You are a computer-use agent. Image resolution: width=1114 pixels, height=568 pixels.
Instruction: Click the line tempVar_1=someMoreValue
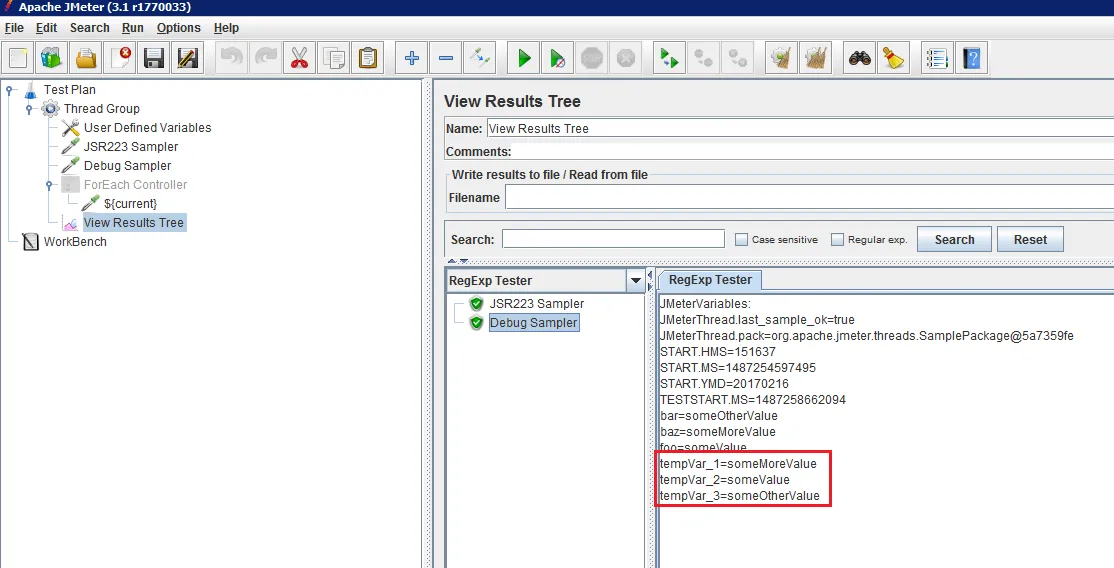click(x=738, y=463)
